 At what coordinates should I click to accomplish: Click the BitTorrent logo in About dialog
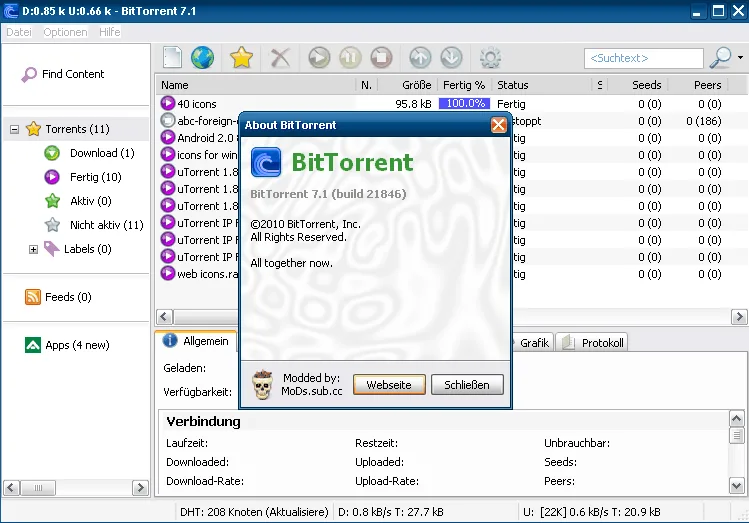pyautogui.click(x=266, y=162)
